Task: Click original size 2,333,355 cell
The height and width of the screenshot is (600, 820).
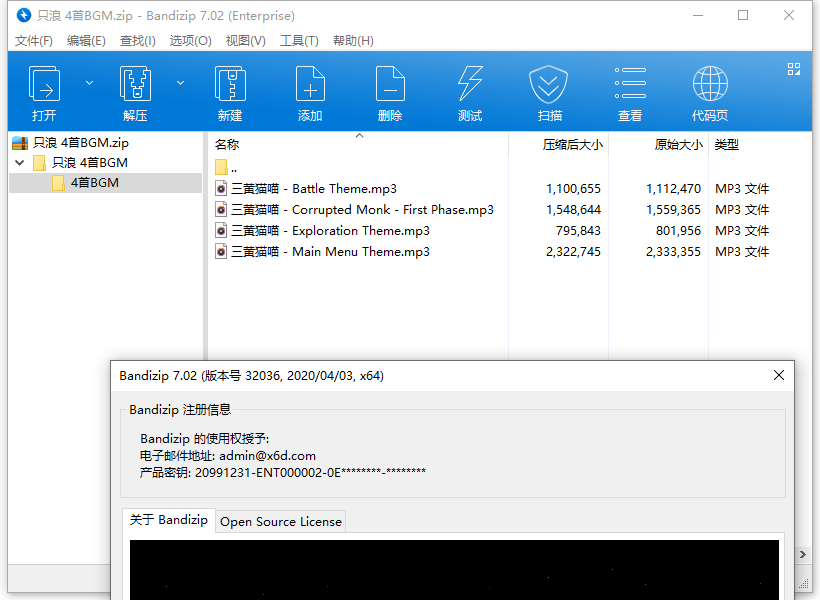Action: point(673,252)
